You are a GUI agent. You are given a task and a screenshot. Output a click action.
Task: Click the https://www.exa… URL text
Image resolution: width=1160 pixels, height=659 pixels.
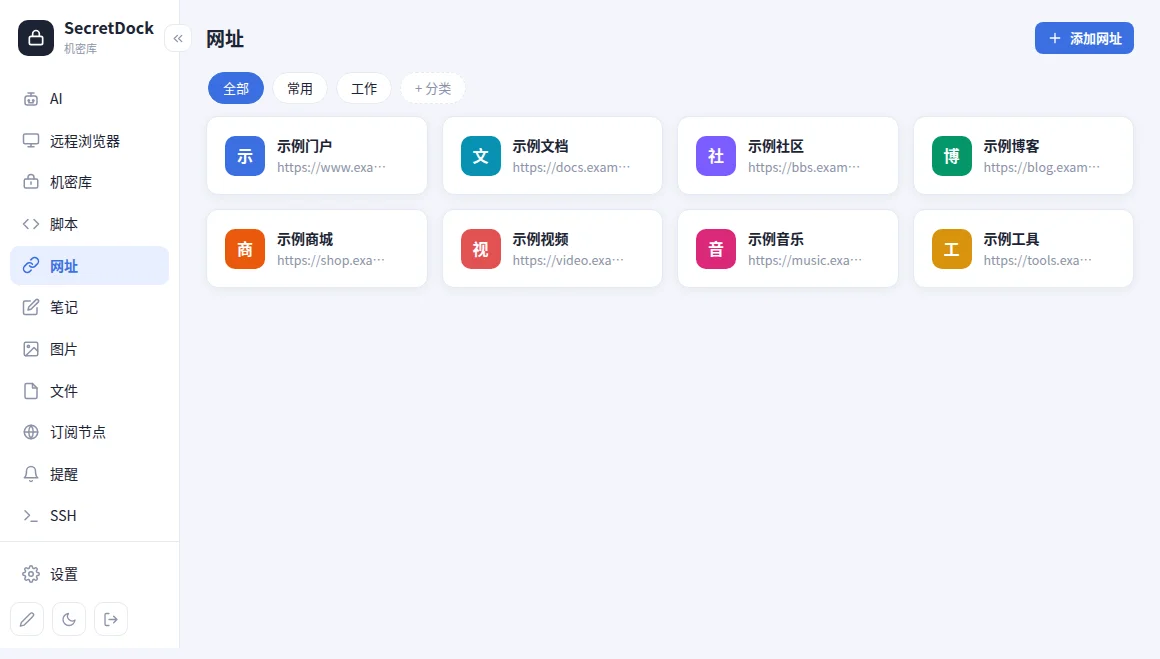331,167
